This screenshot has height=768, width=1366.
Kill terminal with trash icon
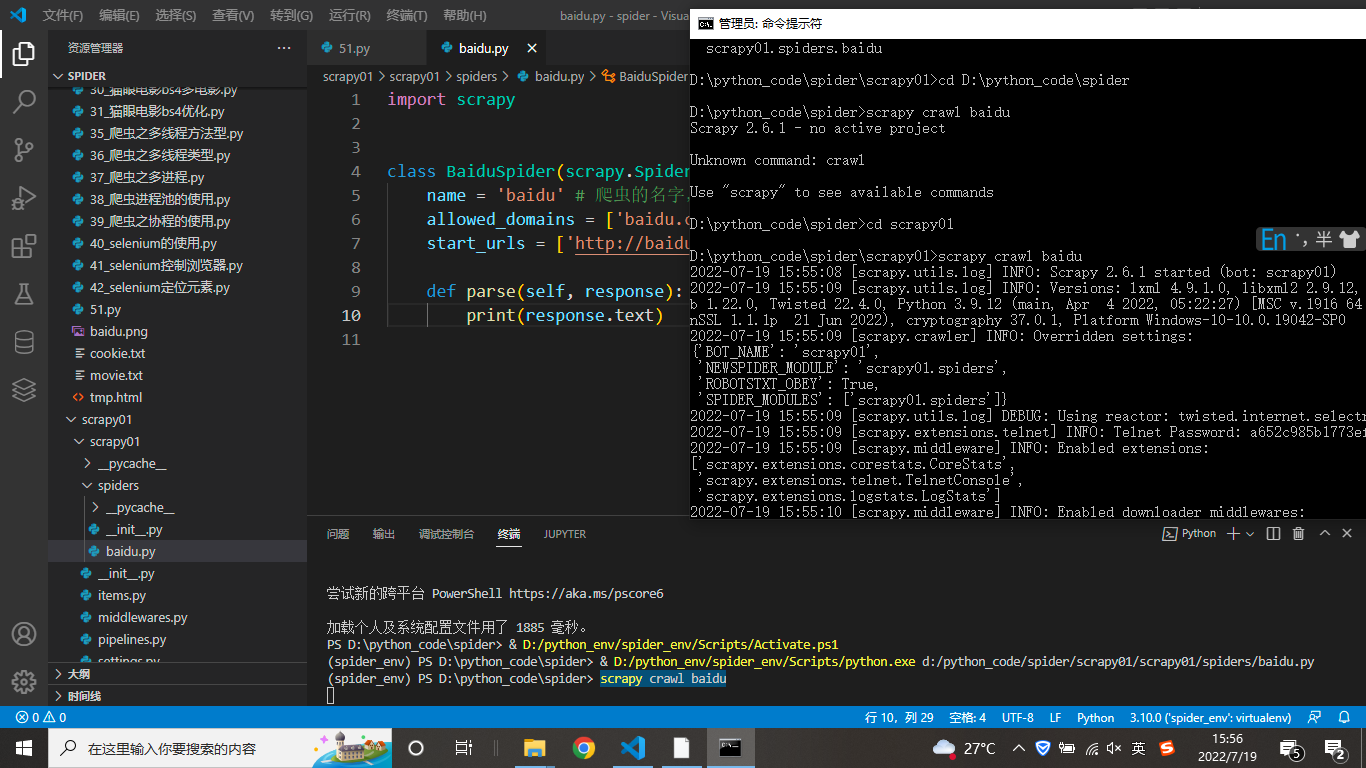1299,534
